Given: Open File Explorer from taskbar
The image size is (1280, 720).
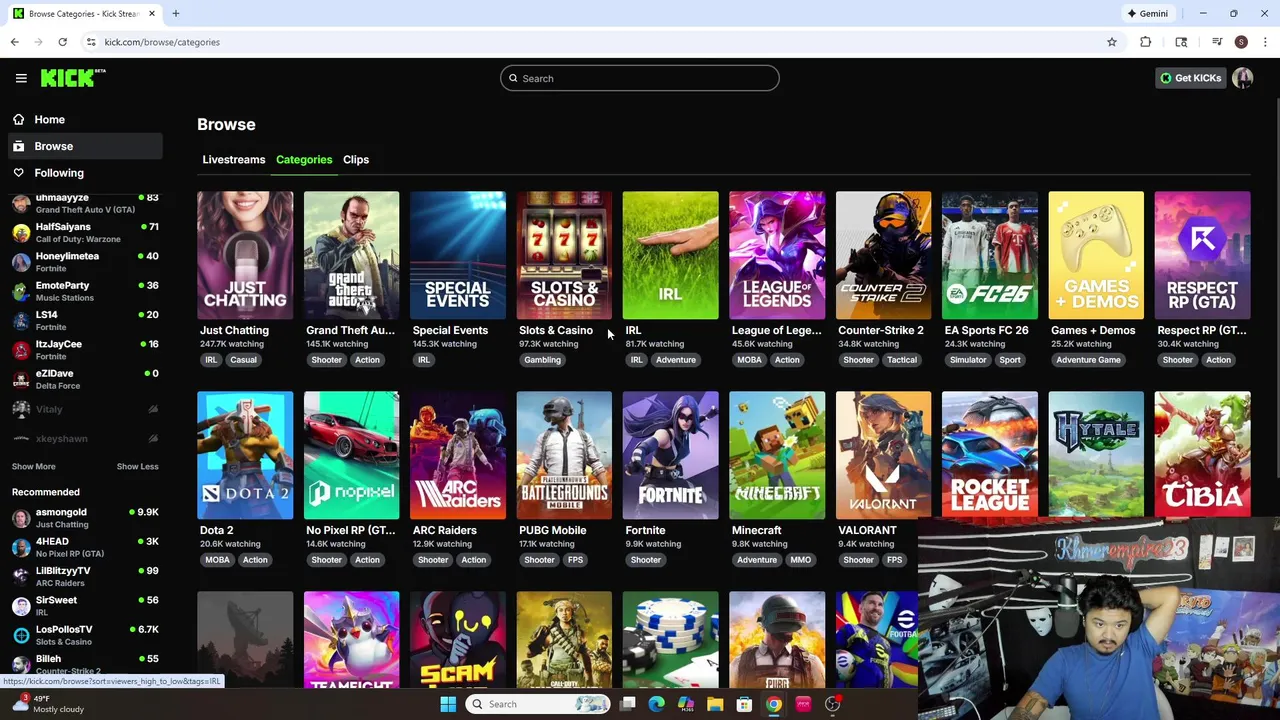Looking at the screenshot, I should (x=715, y=704).
